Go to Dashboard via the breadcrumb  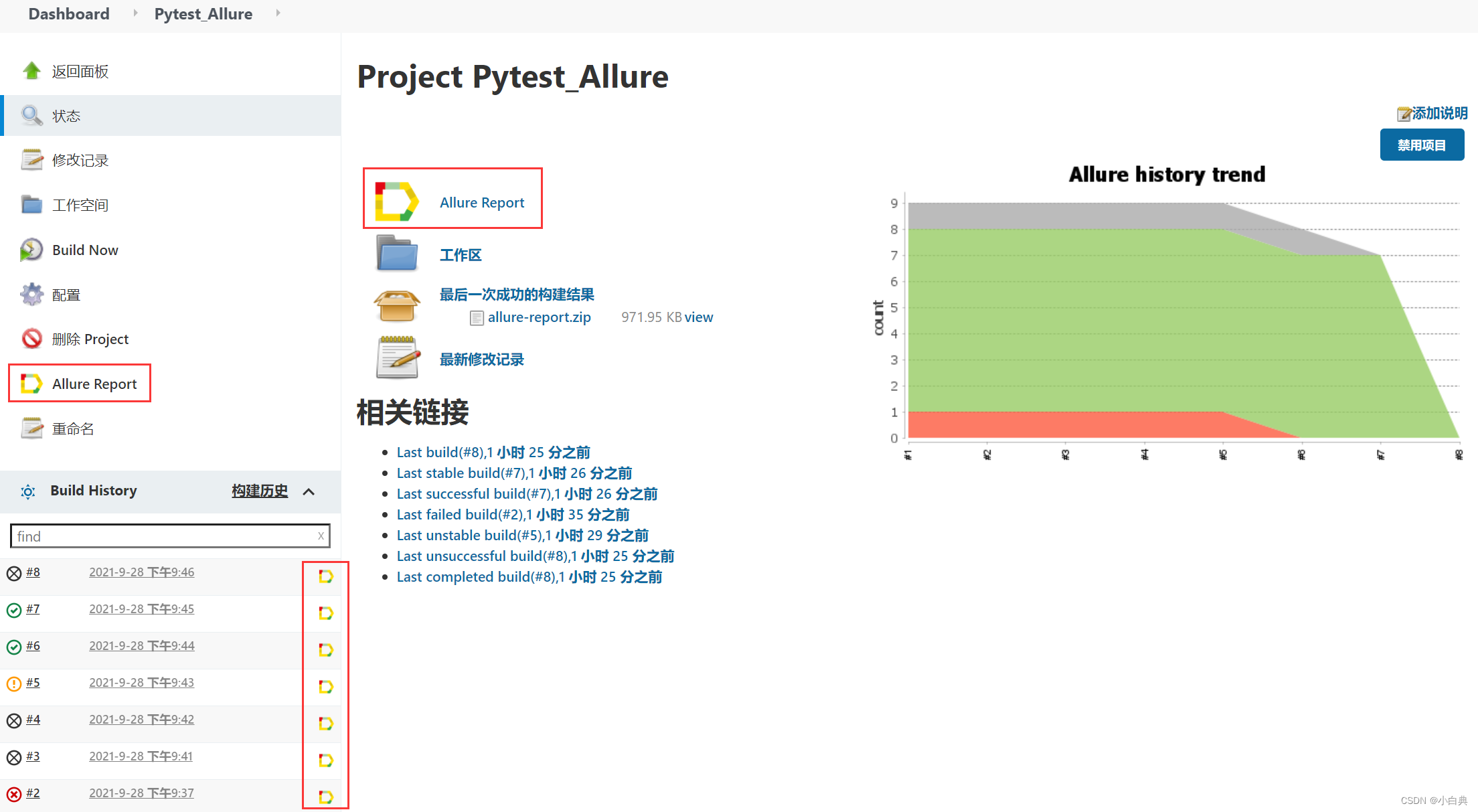pos(68,13)
